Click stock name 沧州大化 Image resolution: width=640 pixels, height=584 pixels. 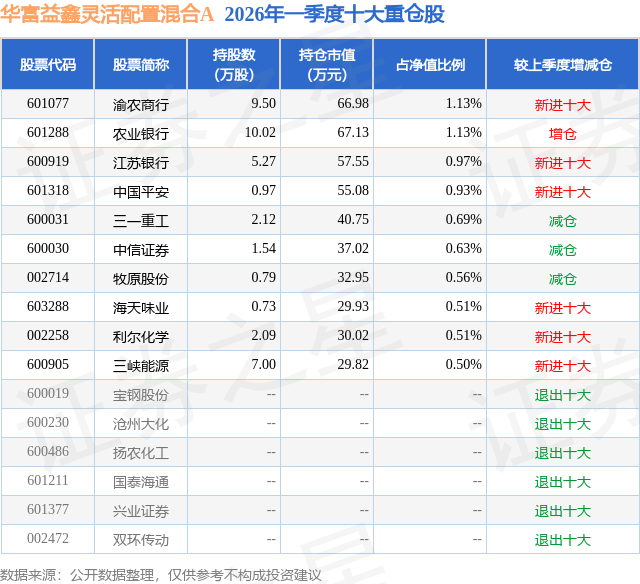(141, 424)
